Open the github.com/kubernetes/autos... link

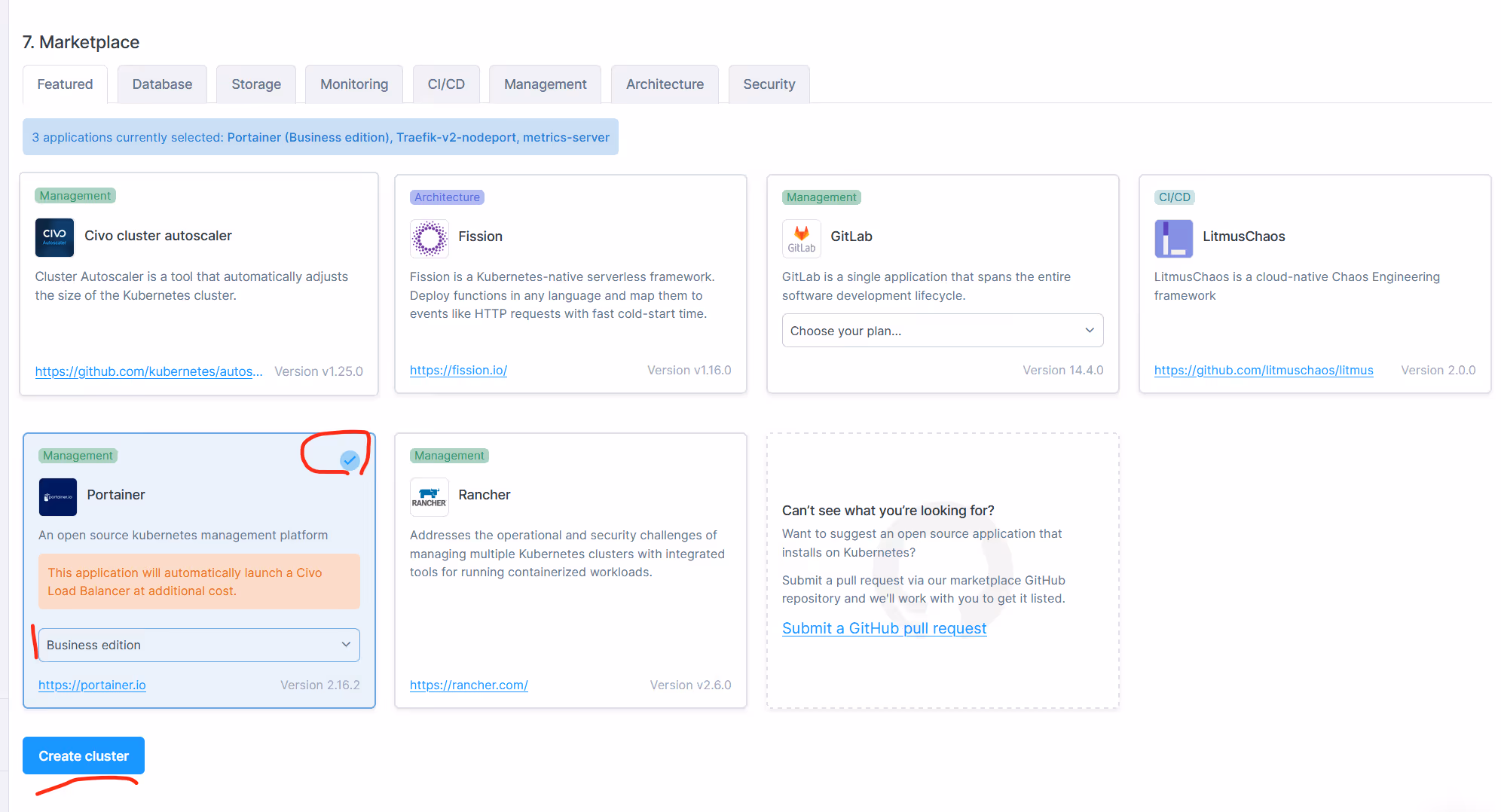coord(148,371)
